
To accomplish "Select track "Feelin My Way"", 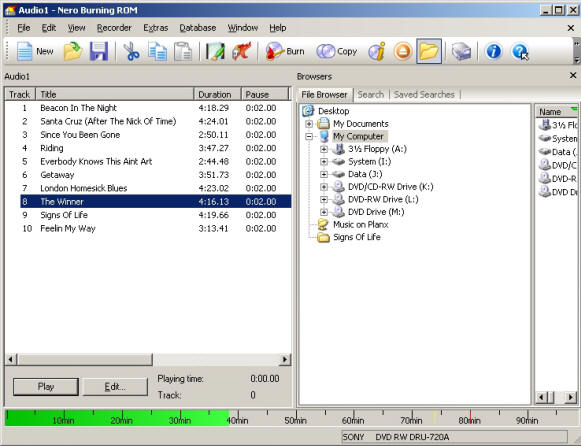I will click(68, 228).
